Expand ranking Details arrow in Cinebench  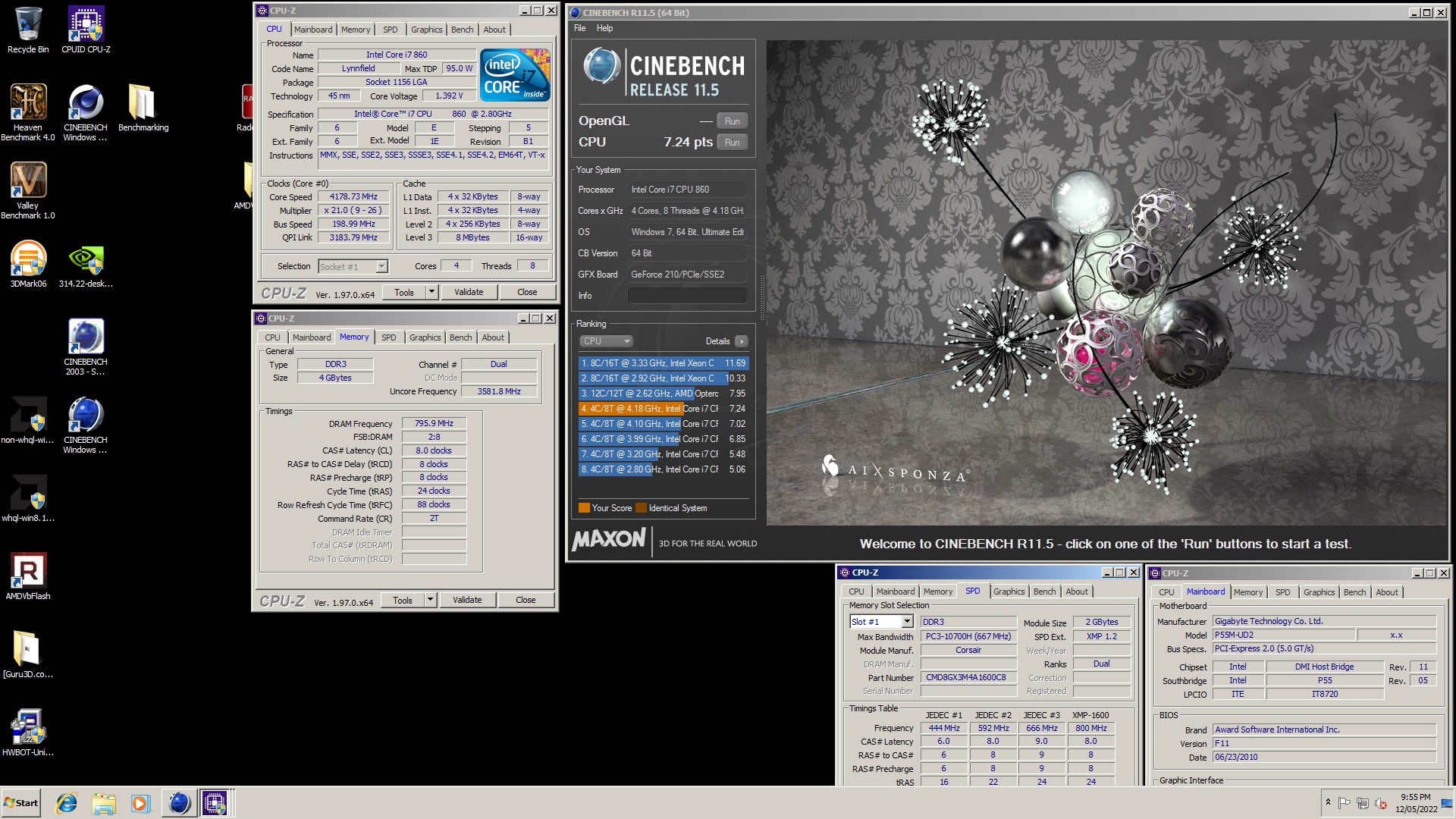pos(742,341)
